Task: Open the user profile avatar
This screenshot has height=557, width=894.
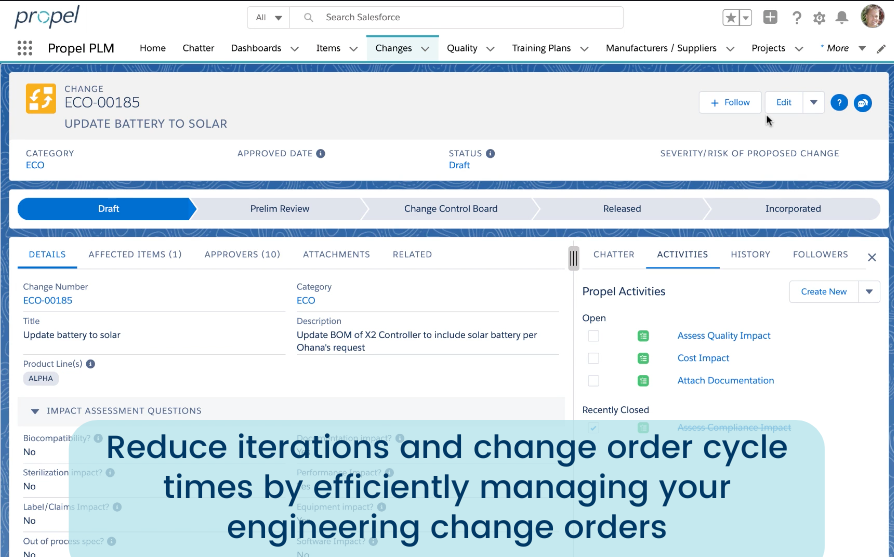Action: tap(872, 17)
